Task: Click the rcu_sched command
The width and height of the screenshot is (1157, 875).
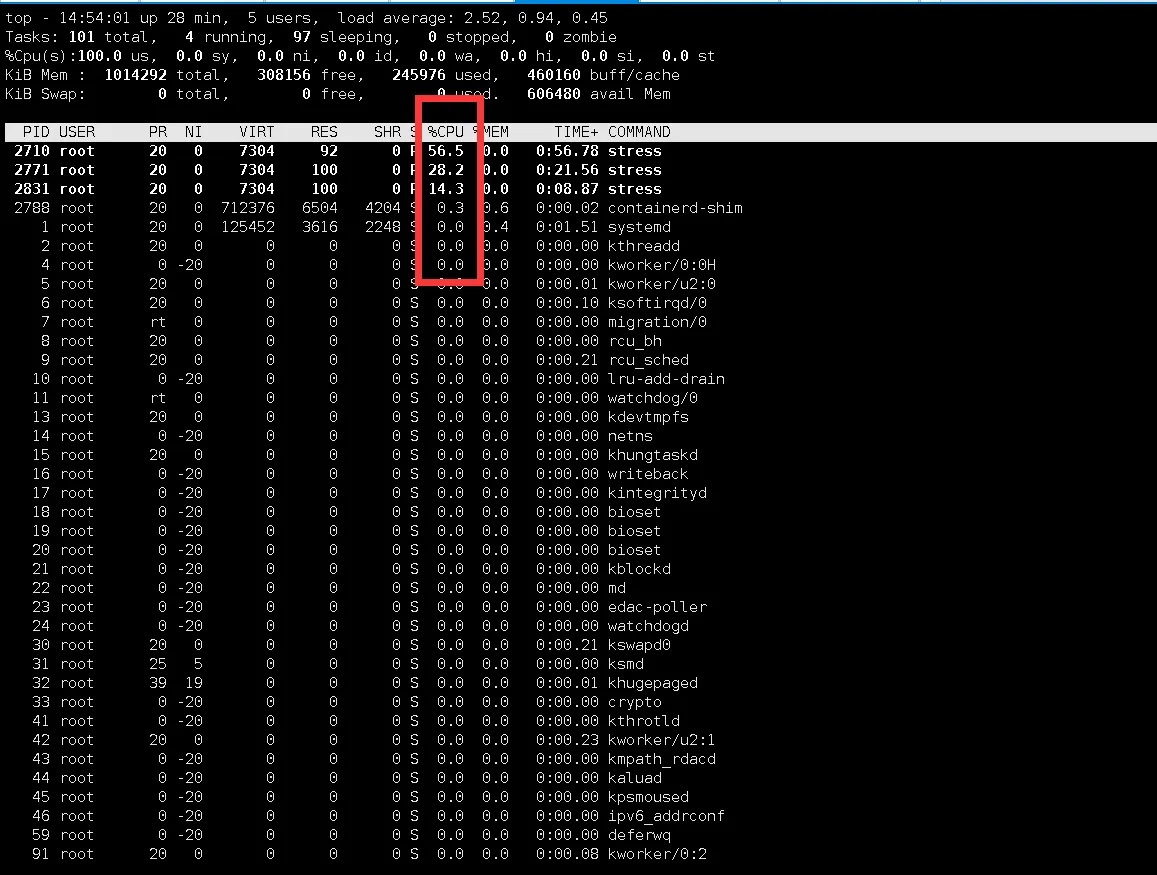Action: [649, 360]
